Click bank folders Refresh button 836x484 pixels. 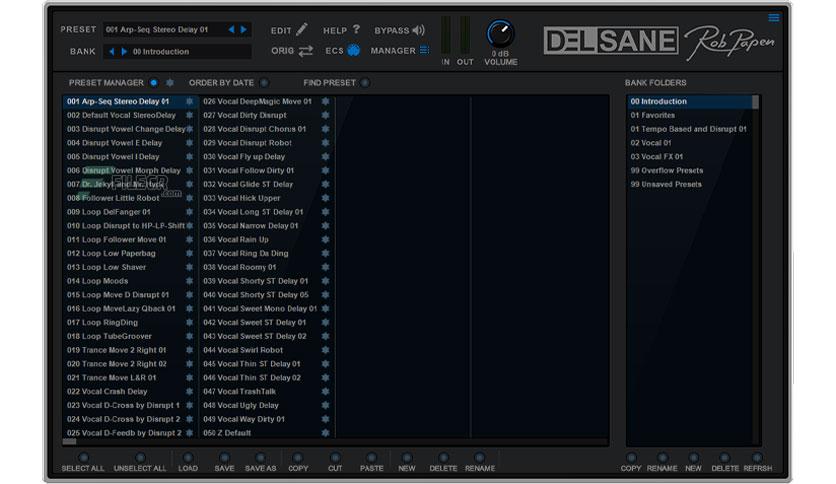tap(757, 457)
